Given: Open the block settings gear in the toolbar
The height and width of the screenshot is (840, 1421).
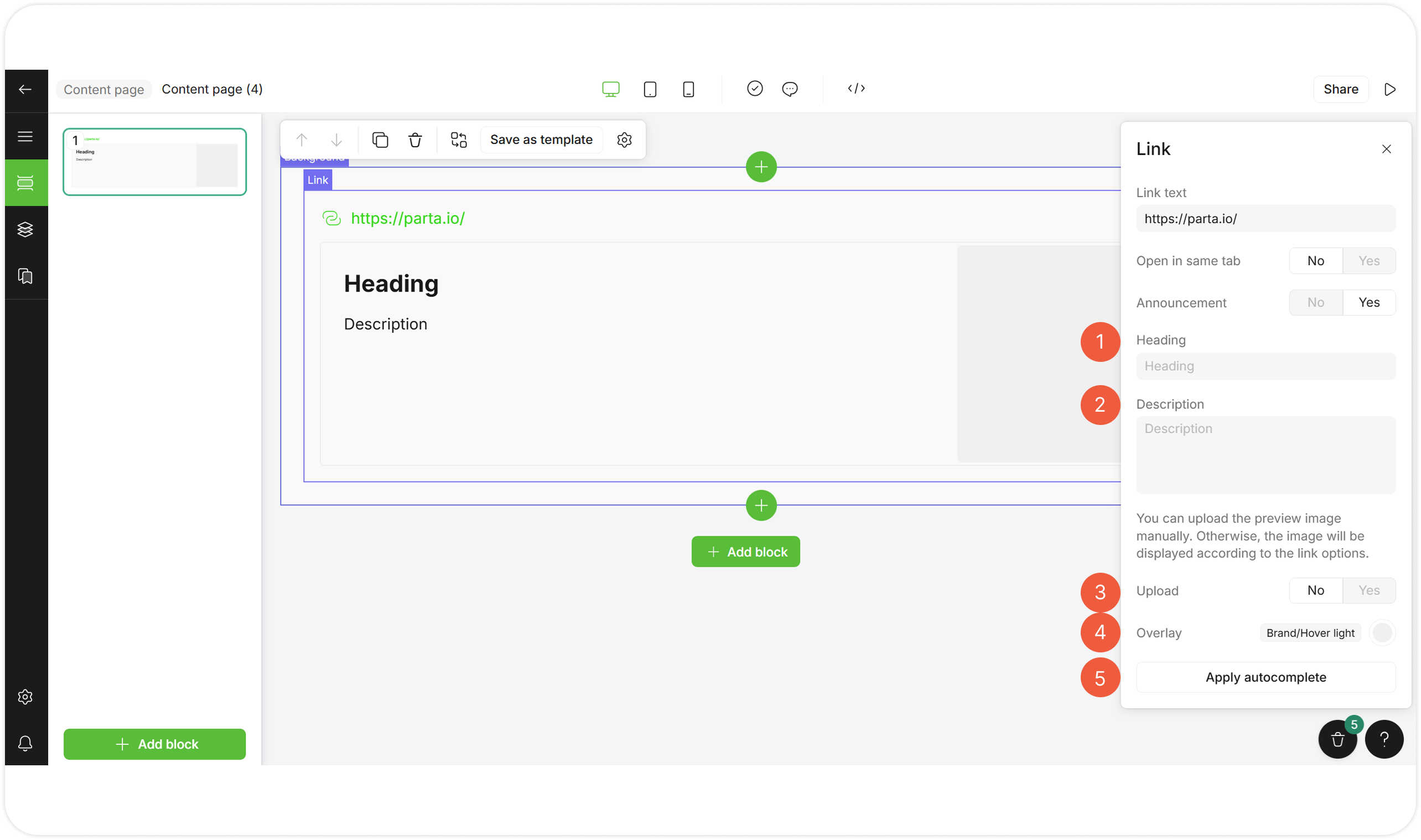Looking at the screenshot, I should [624, 140].
